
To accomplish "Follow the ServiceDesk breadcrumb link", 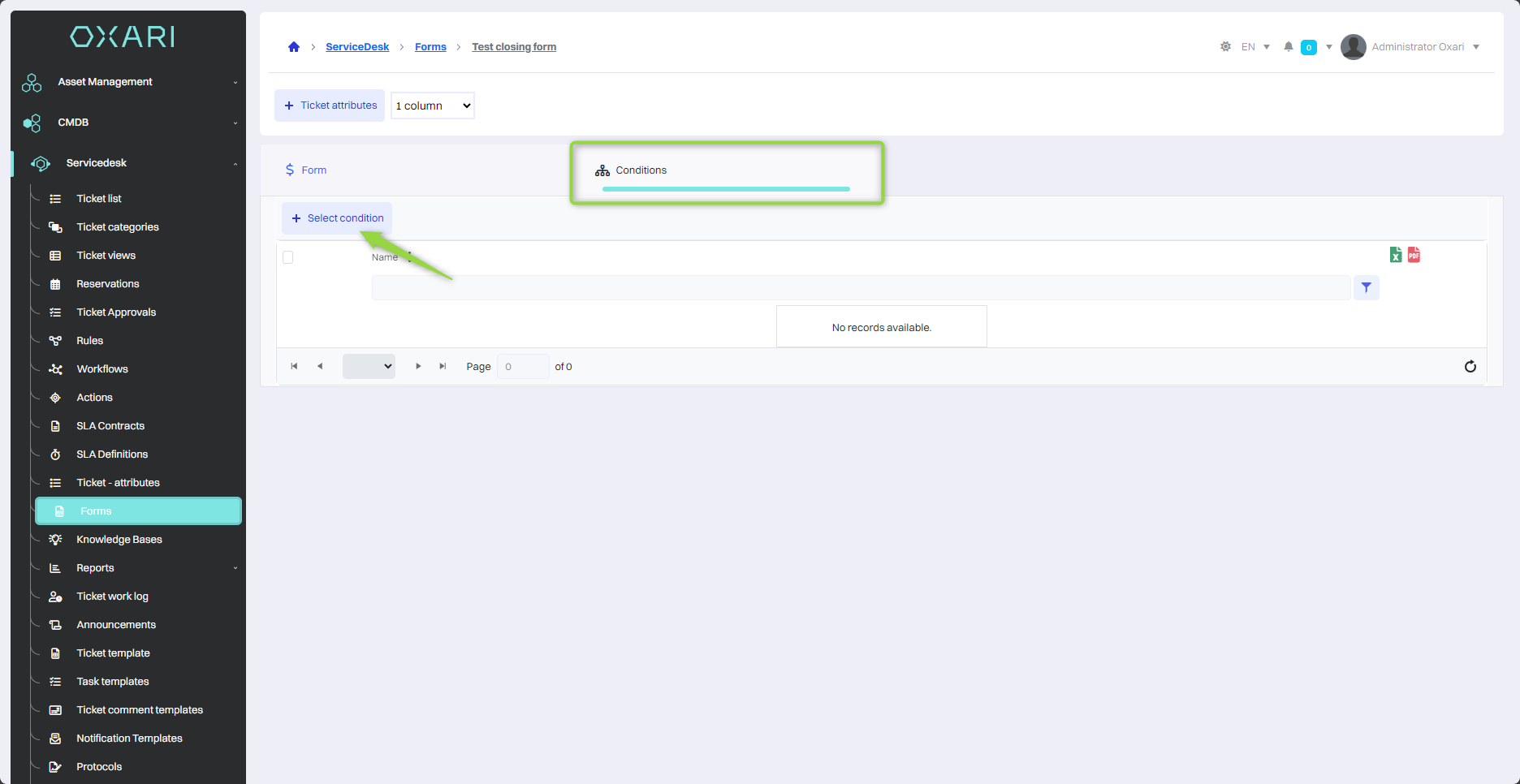I will [x=357, y=47].
